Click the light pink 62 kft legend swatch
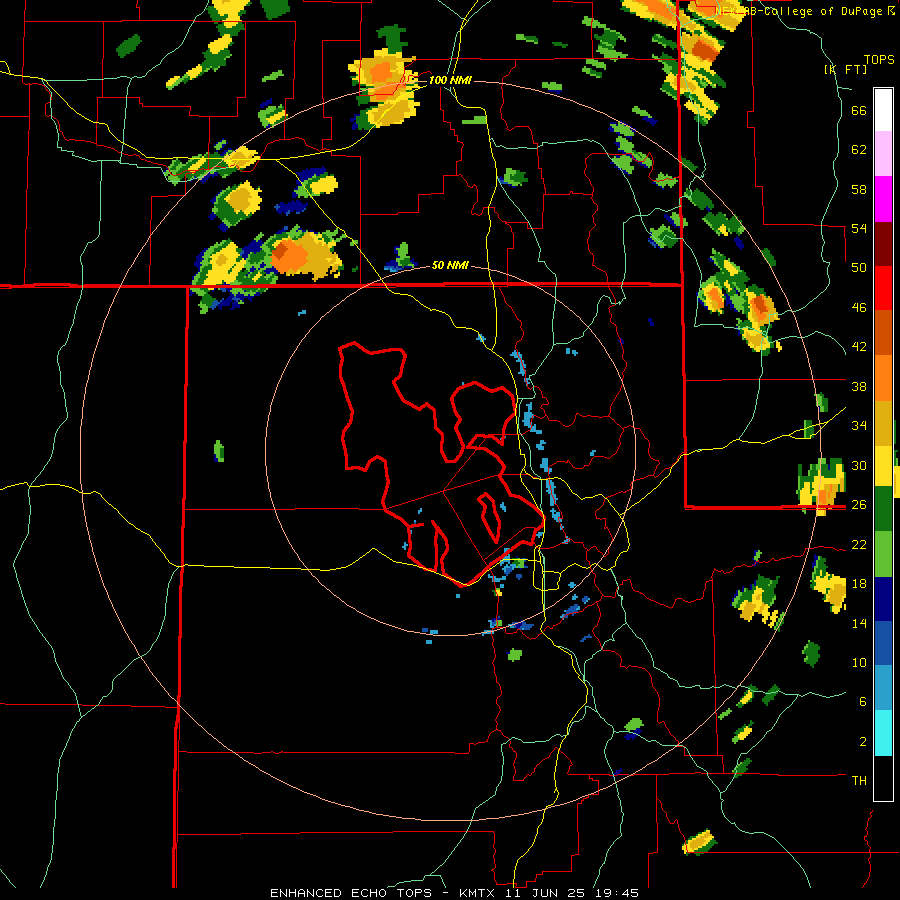Viewport: 900px width, 900px height. tap(883, 153)
